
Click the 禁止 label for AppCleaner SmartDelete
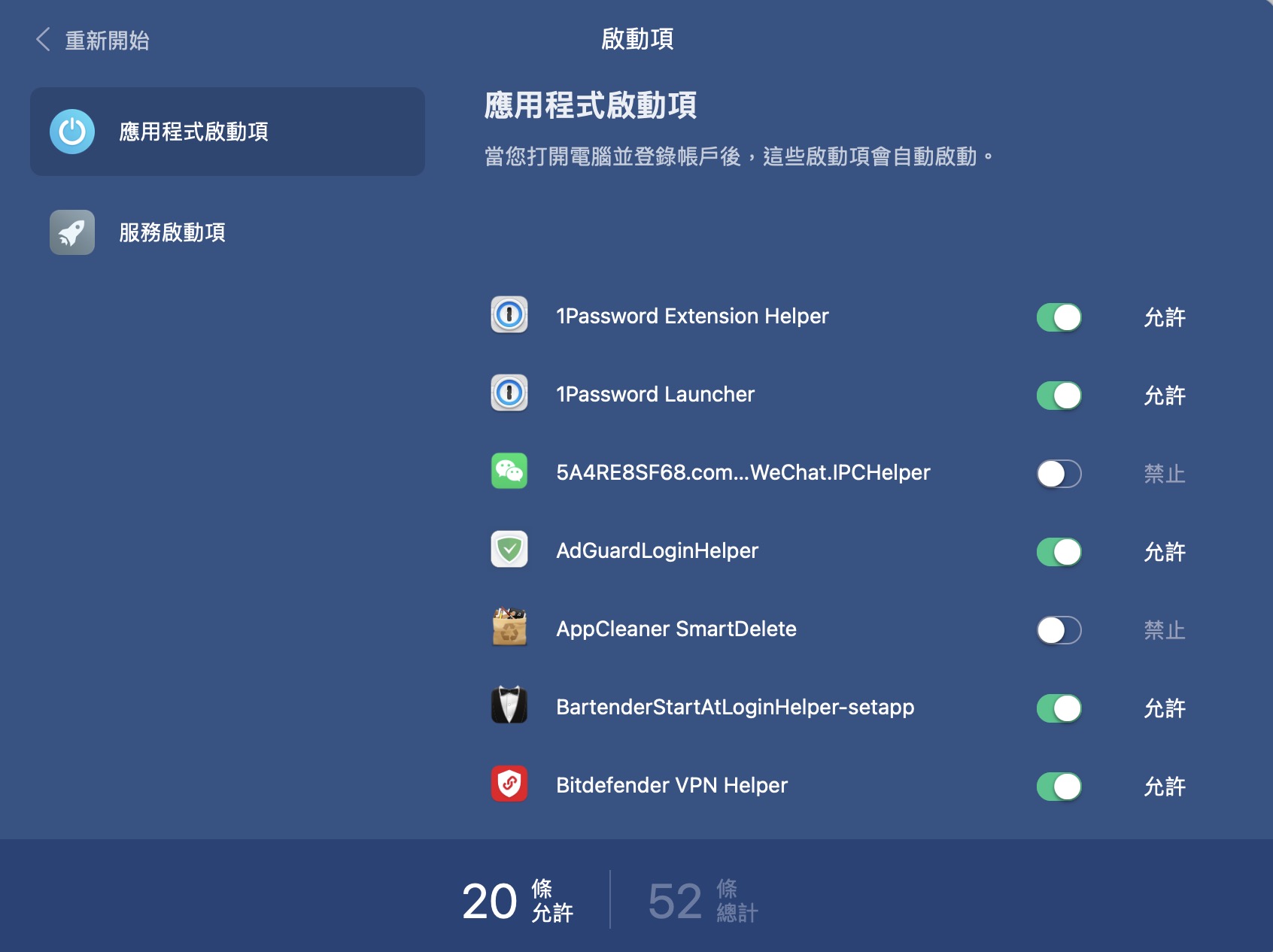pyautogui.click(x=1165, y=630)
